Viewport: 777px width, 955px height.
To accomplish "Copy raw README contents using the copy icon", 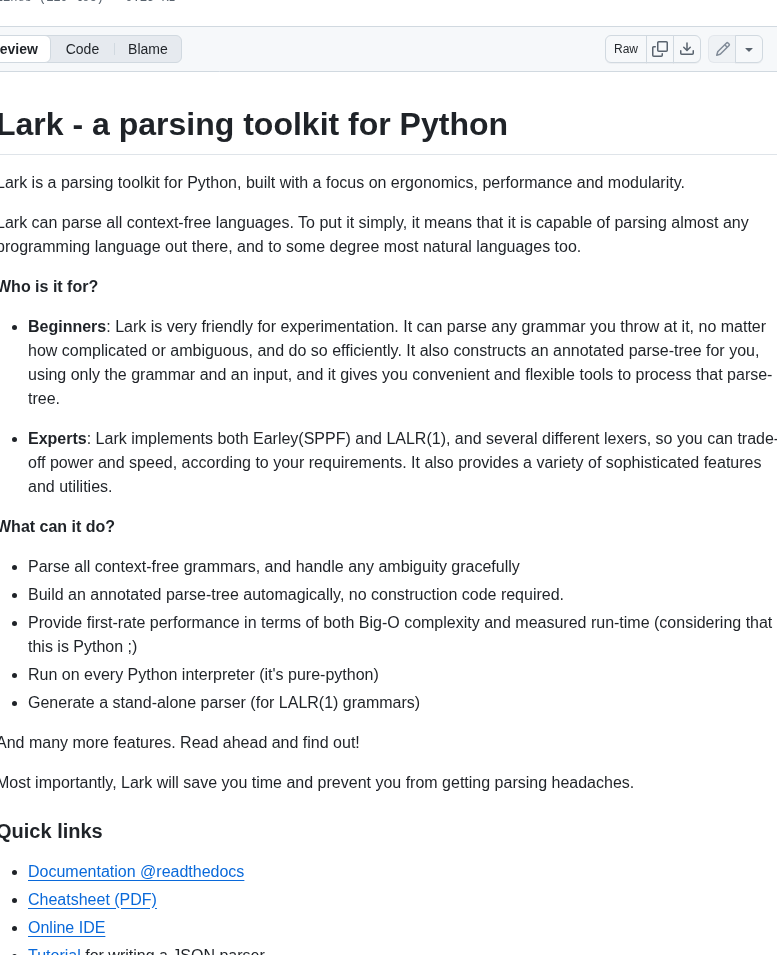I will click(660, 48).
